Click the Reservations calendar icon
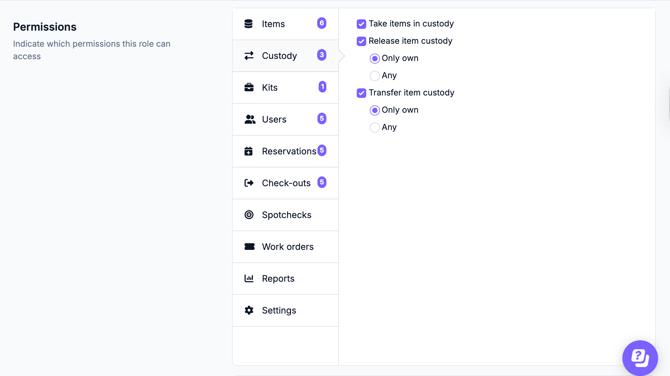Image resolution: width=670 pixels, height=376 pixels. [x=248, y=151]
